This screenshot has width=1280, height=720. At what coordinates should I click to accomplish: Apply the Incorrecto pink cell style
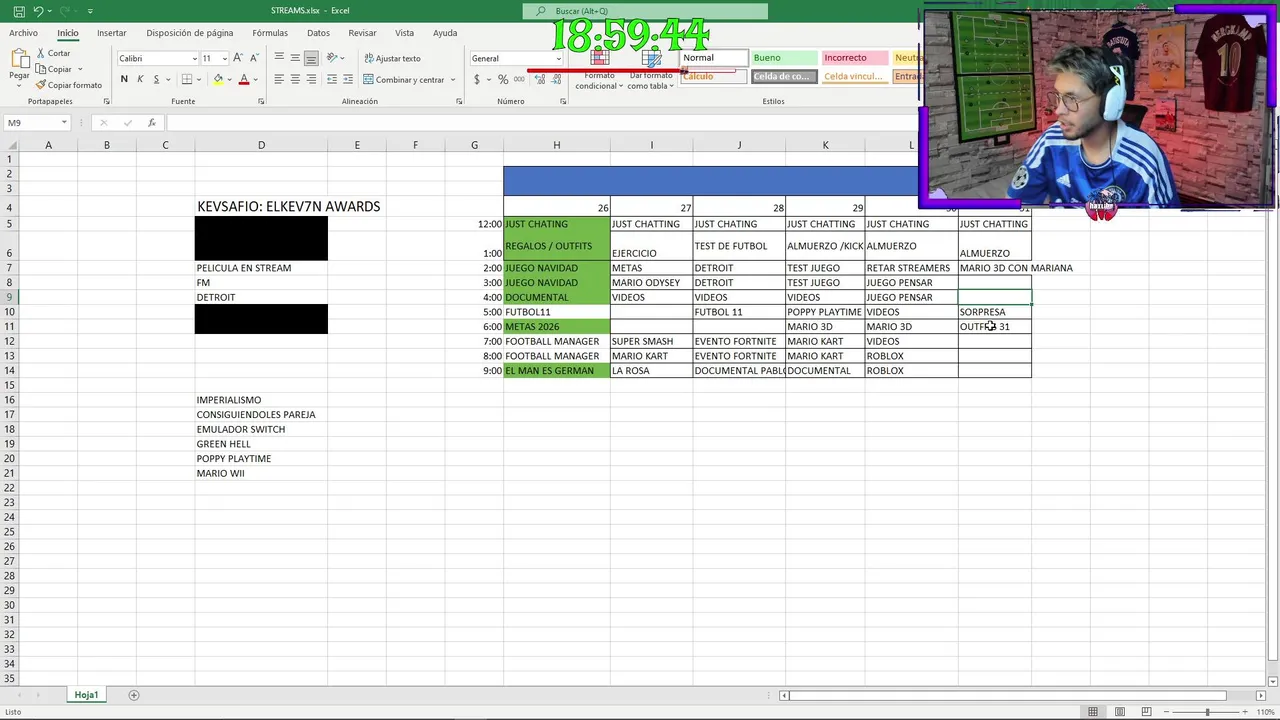click(x=853, y=58)
